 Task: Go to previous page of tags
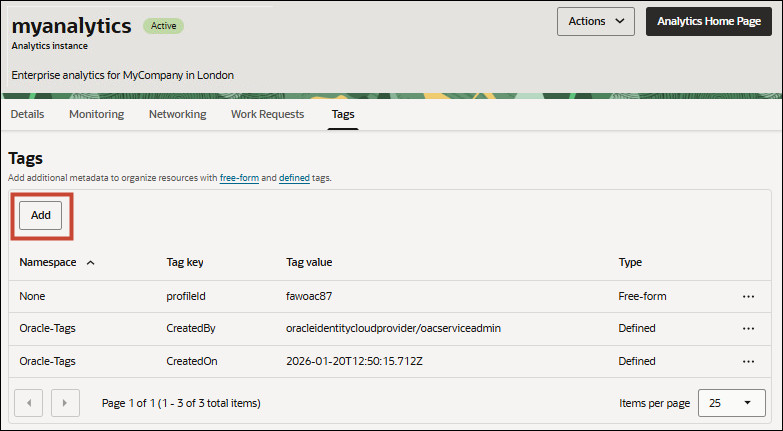[28, 403]
